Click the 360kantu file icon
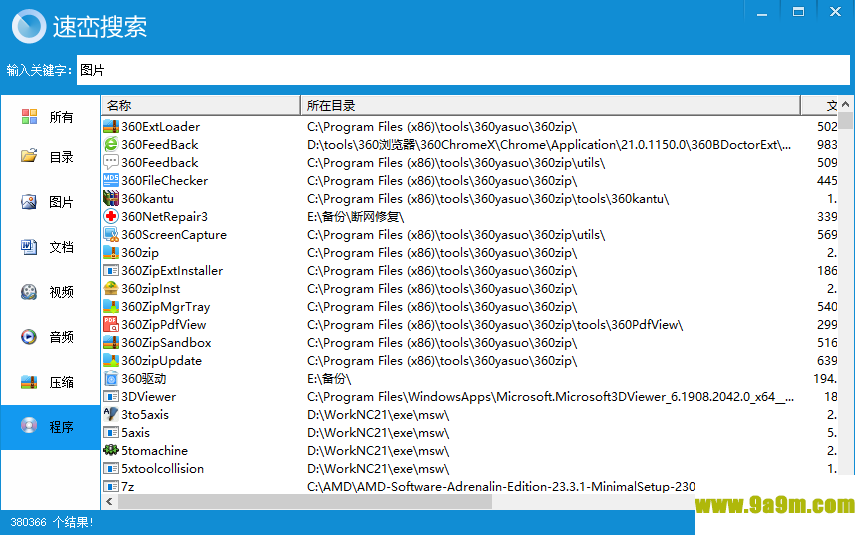Viewport: 855px width, 535px height. click(x=111, y=199)
